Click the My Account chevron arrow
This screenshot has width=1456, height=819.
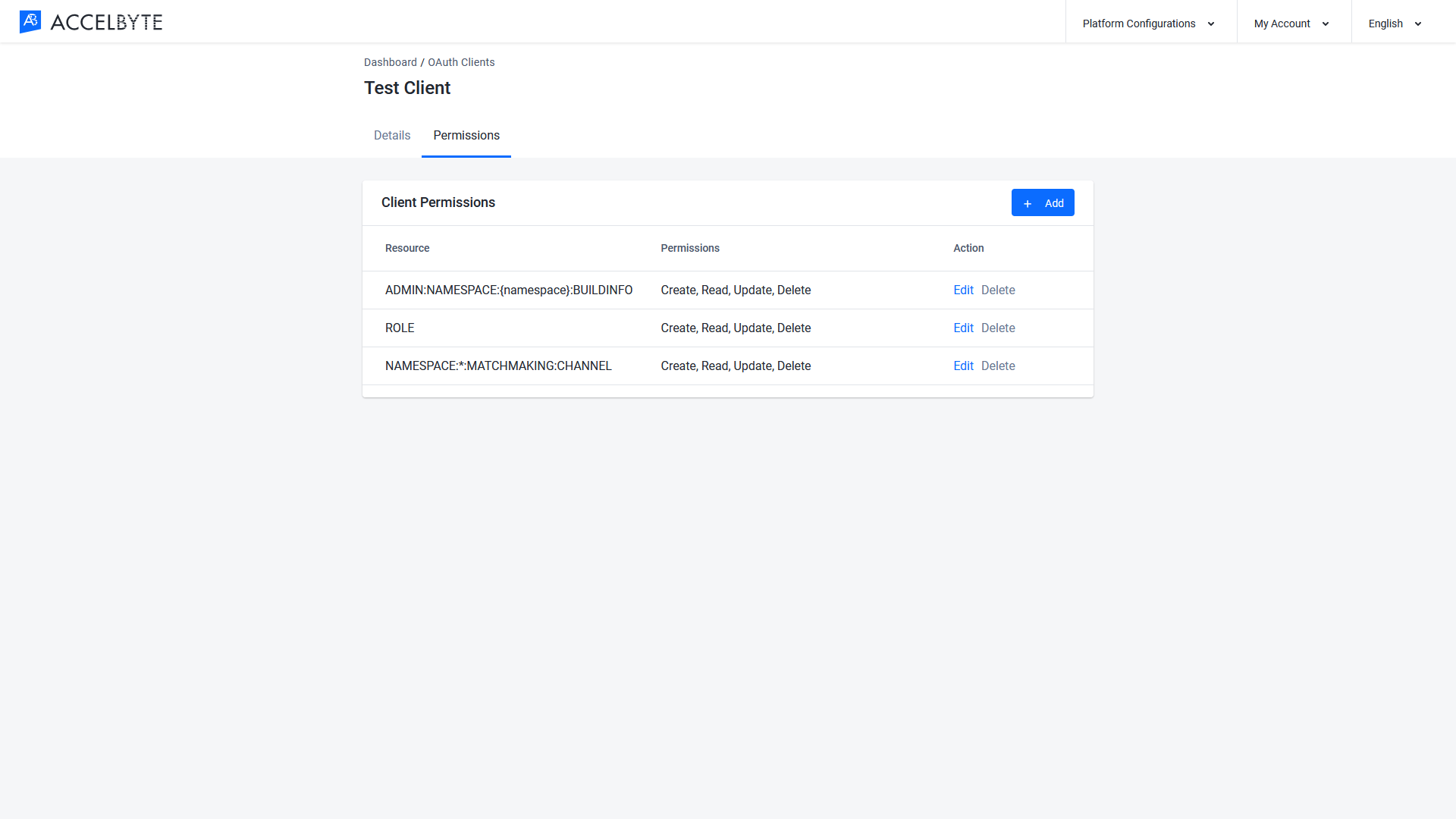coord(1326,24)
